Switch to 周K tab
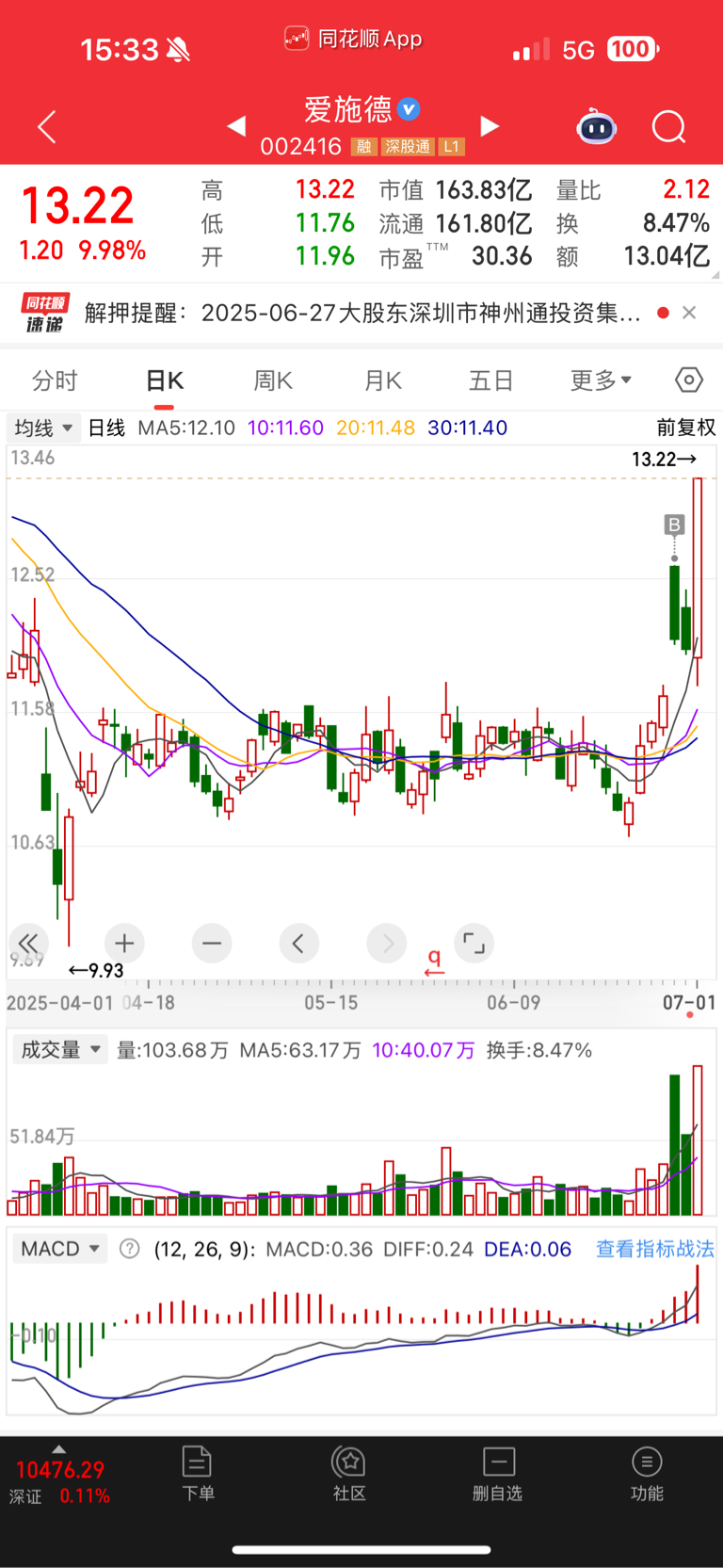The height and width of the screenshot is (1568, 723). (273, 380)
